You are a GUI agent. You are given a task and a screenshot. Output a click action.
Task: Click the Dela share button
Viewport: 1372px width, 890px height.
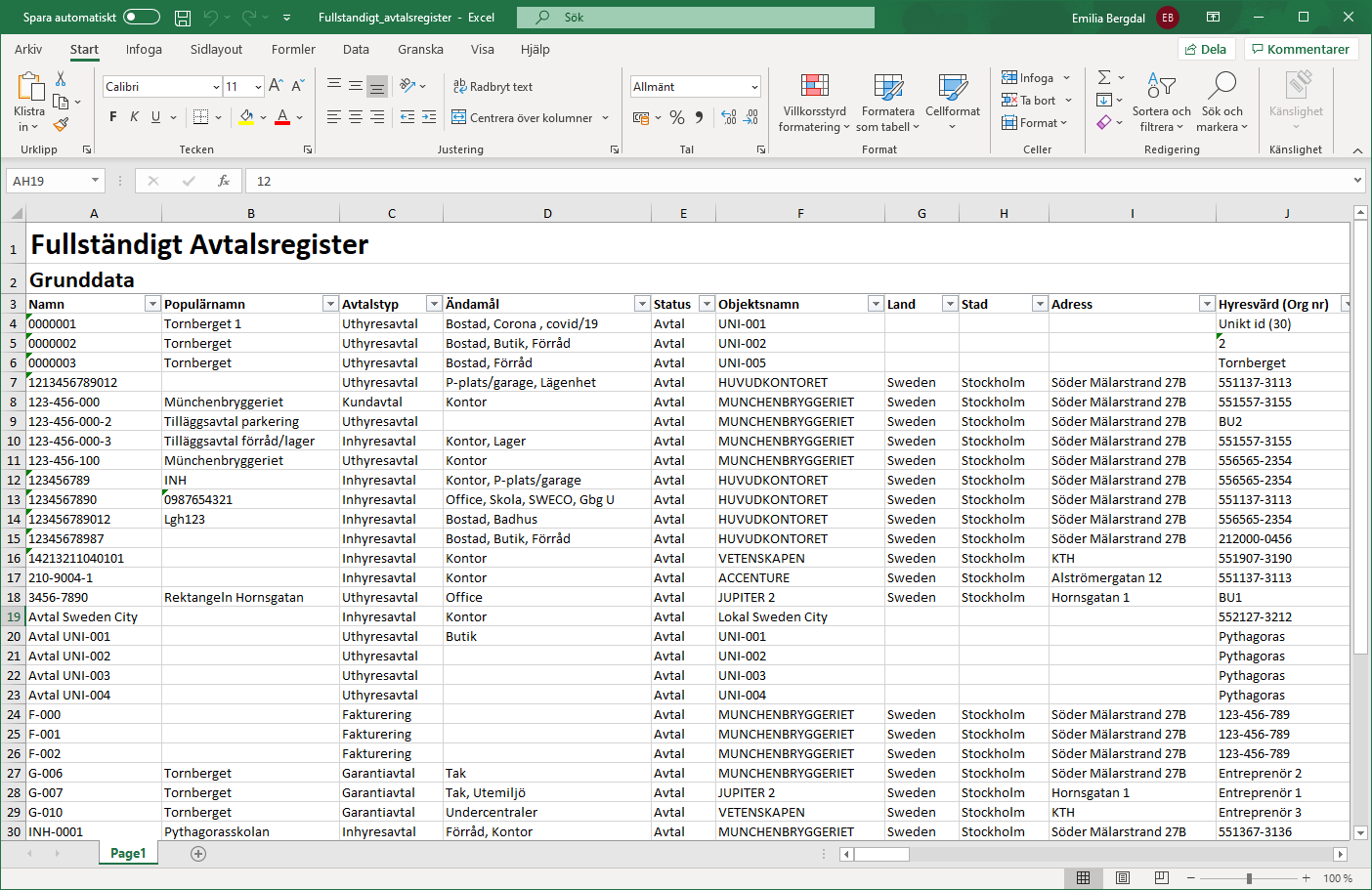(1206, 50)
